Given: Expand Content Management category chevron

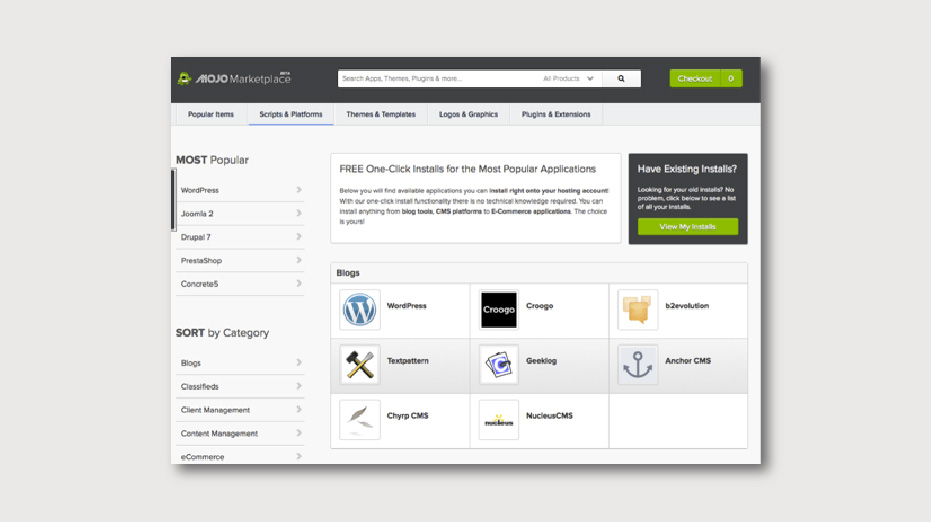Looking at the screenshot, I should pyautogui.click(x=299, y=433).
